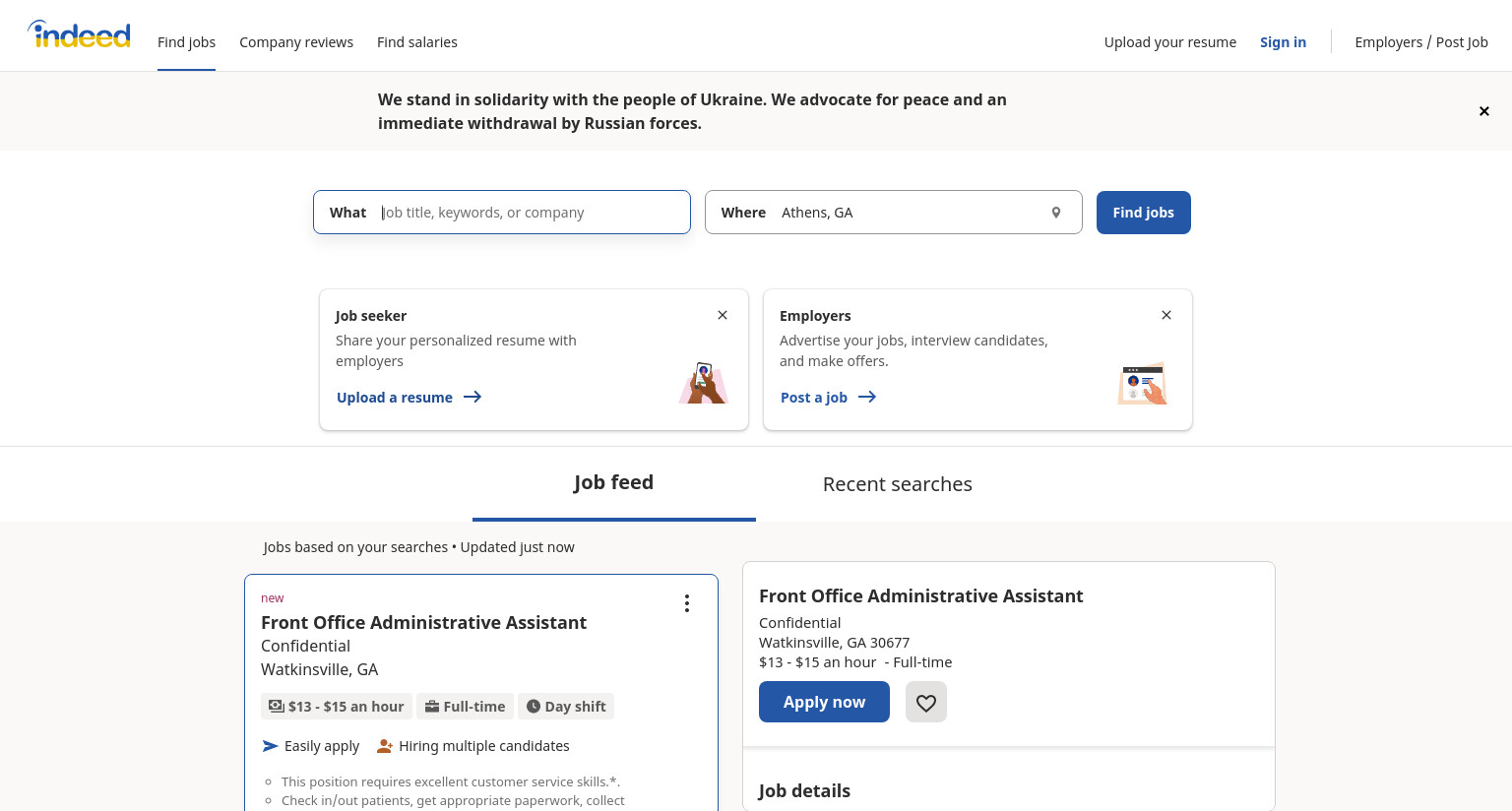Close the Job seeker card
The width and height of the screenshot is (1512, 811).
tap(723, 315)
